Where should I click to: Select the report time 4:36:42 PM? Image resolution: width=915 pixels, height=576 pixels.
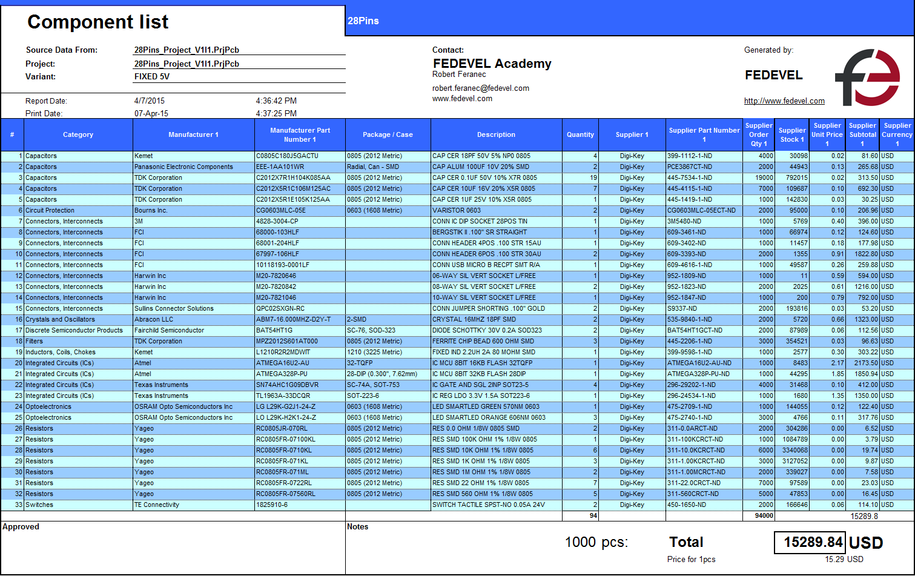276,101
